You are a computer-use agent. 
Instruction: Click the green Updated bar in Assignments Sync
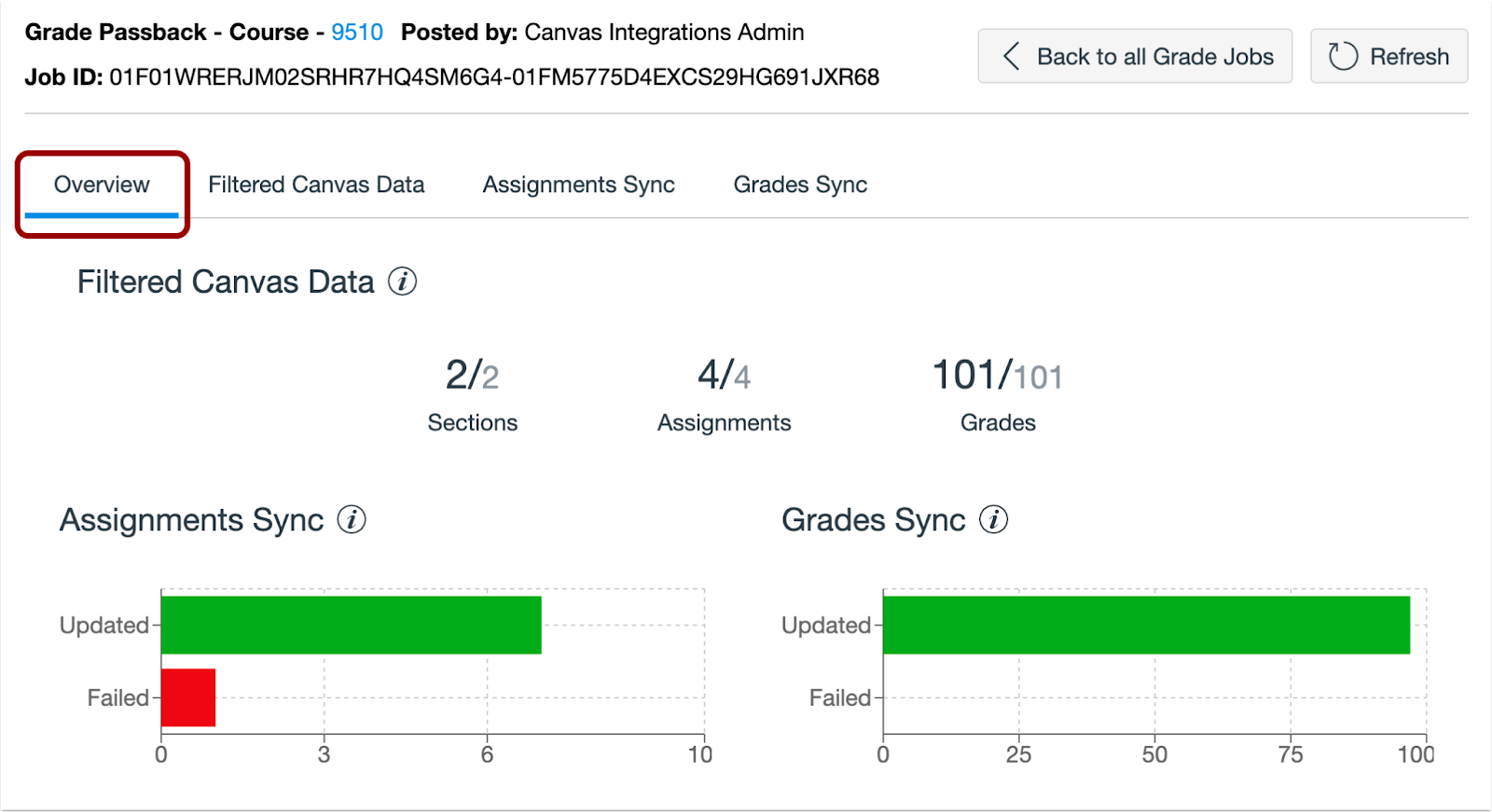coord(351,625)
